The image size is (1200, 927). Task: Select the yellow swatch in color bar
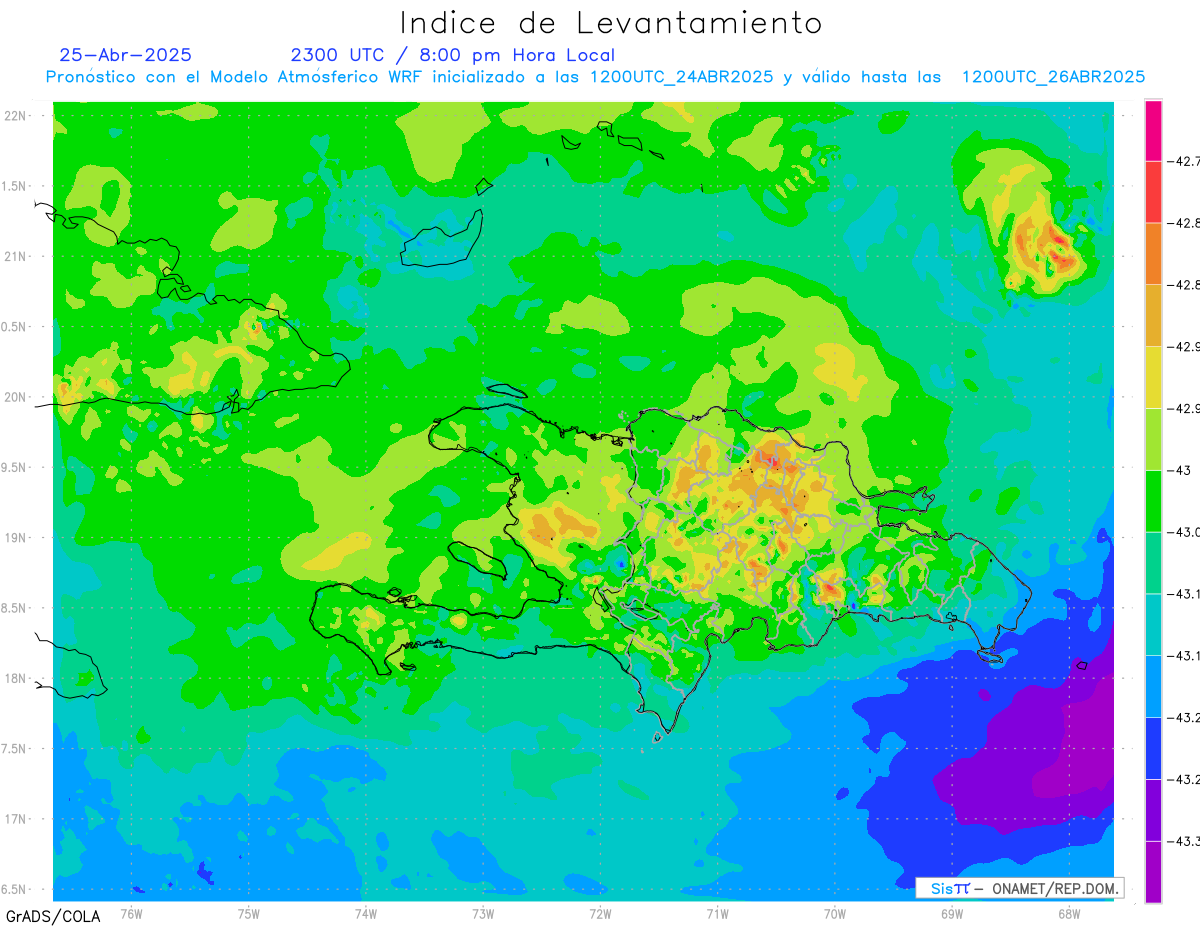click(1153, 377)
